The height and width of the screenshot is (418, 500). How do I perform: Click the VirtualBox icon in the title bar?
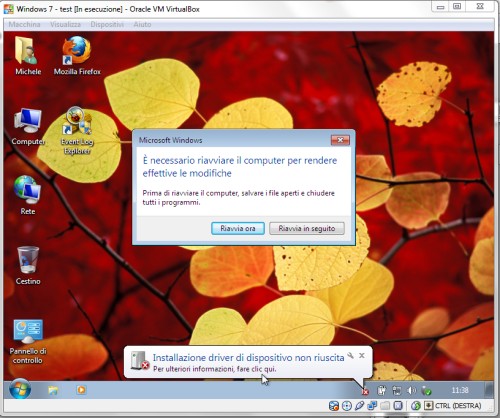point(8,9)
